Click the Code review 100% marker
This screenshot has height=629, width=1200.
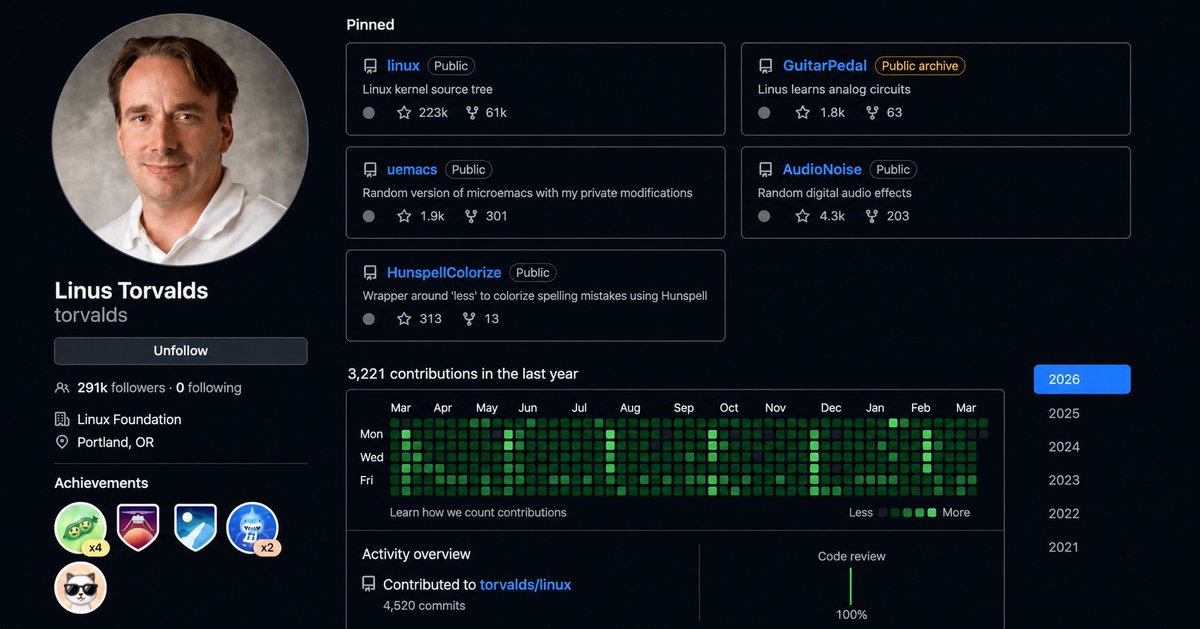click(851, 588)
